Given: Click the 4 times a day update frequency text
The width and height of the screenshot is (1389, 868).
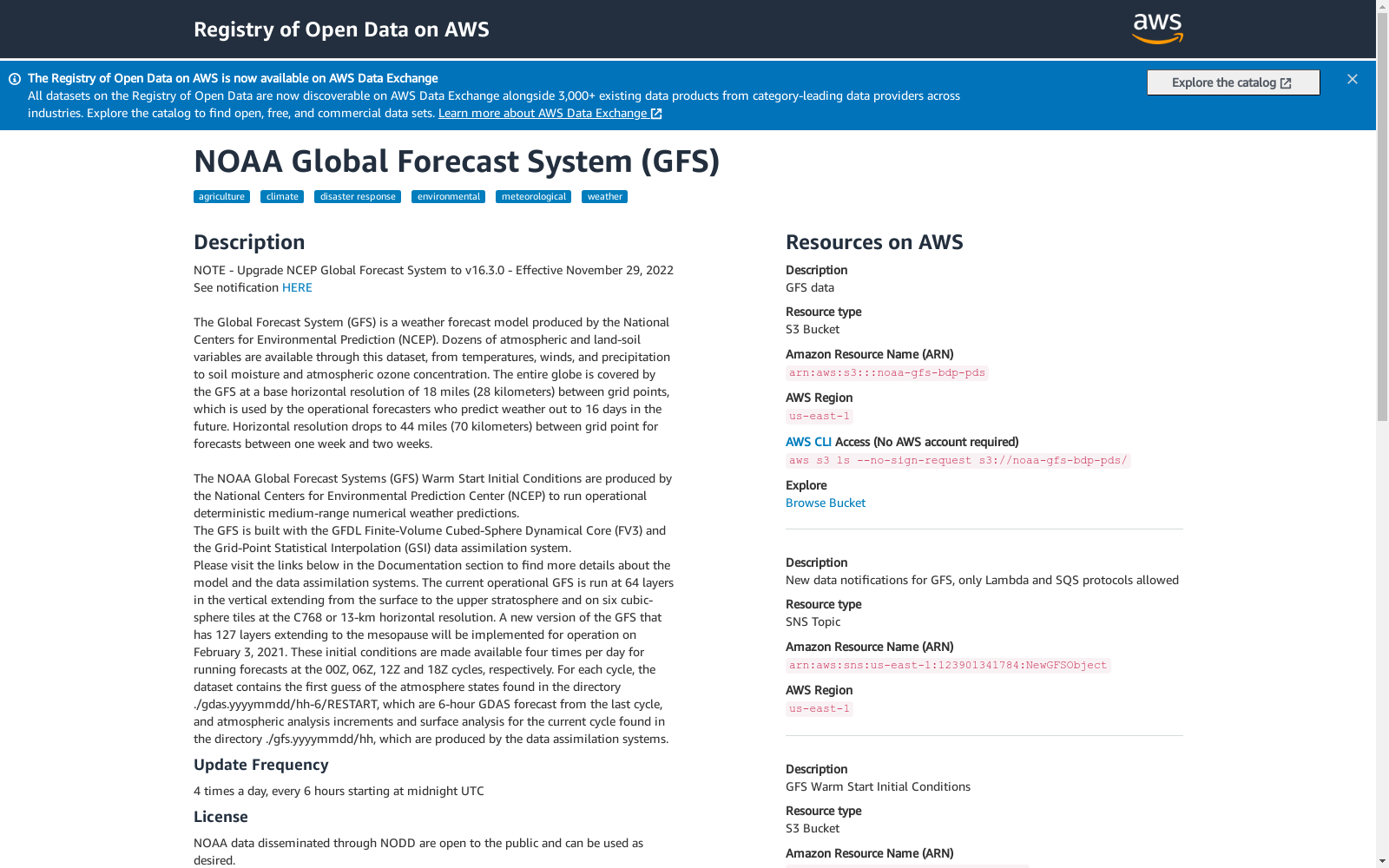Looking at the screenshot, I should 339,791.
